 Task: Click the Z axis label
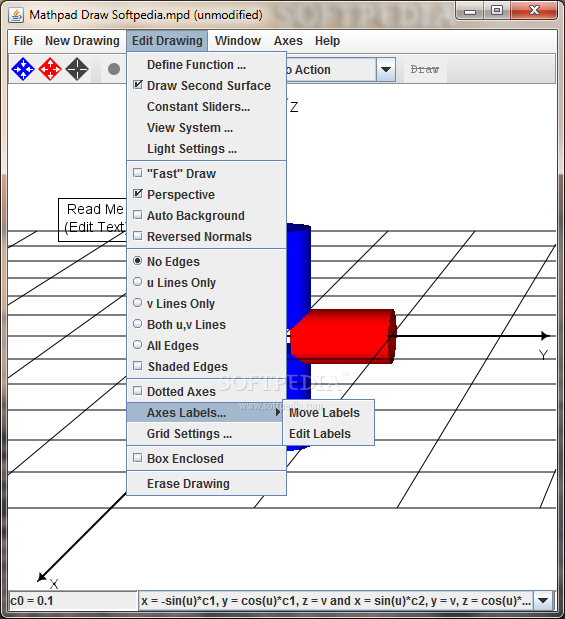[294, 107]
